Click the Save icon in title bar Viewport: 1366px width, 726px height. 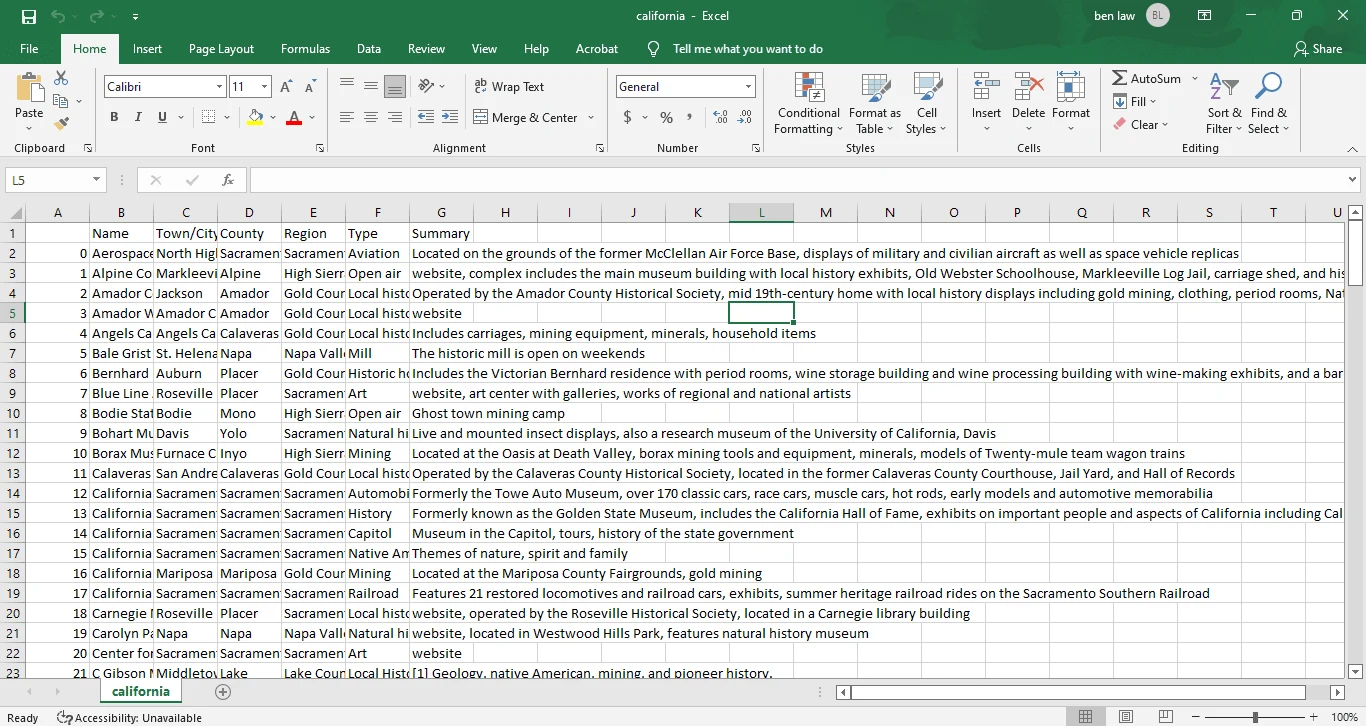29,16
